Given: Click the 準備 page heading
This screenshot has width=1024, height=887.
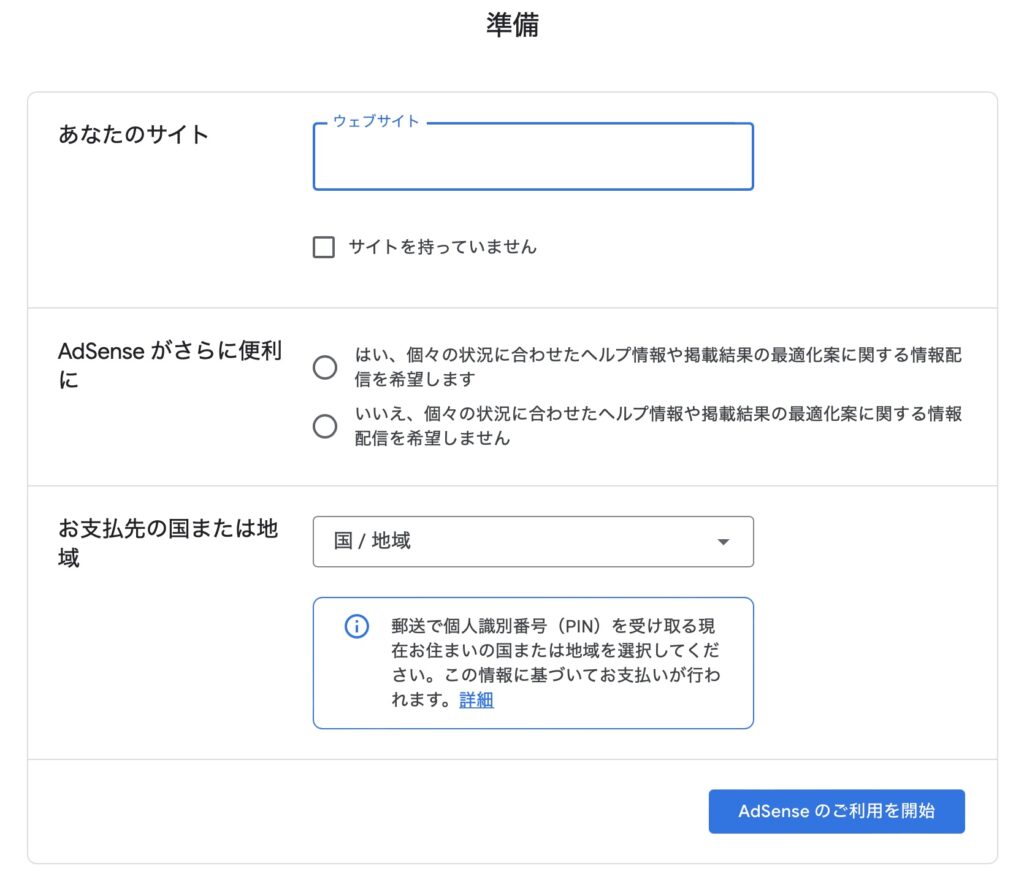Looking at the screenshot, I should 512,25.
